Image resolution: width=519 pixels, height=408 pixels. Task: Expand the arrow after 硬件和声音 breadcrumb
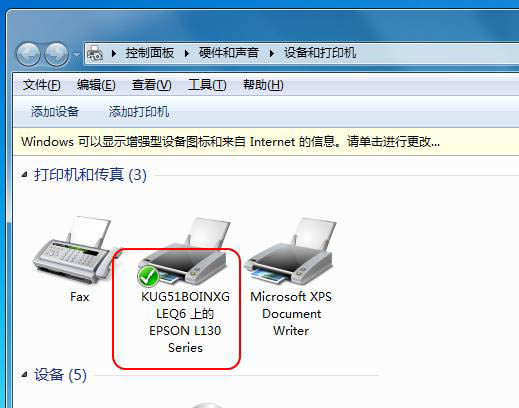pyautogui.click(x=272, y=53)
